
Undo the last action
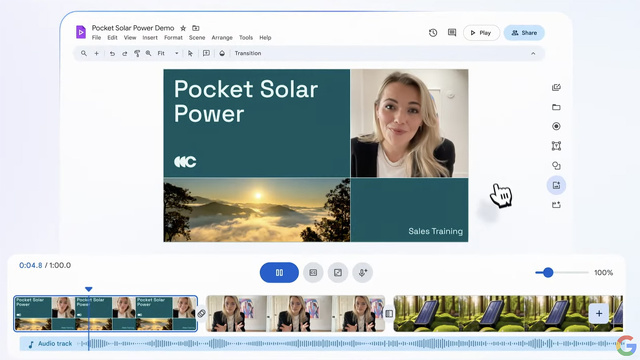click(112, 53)
